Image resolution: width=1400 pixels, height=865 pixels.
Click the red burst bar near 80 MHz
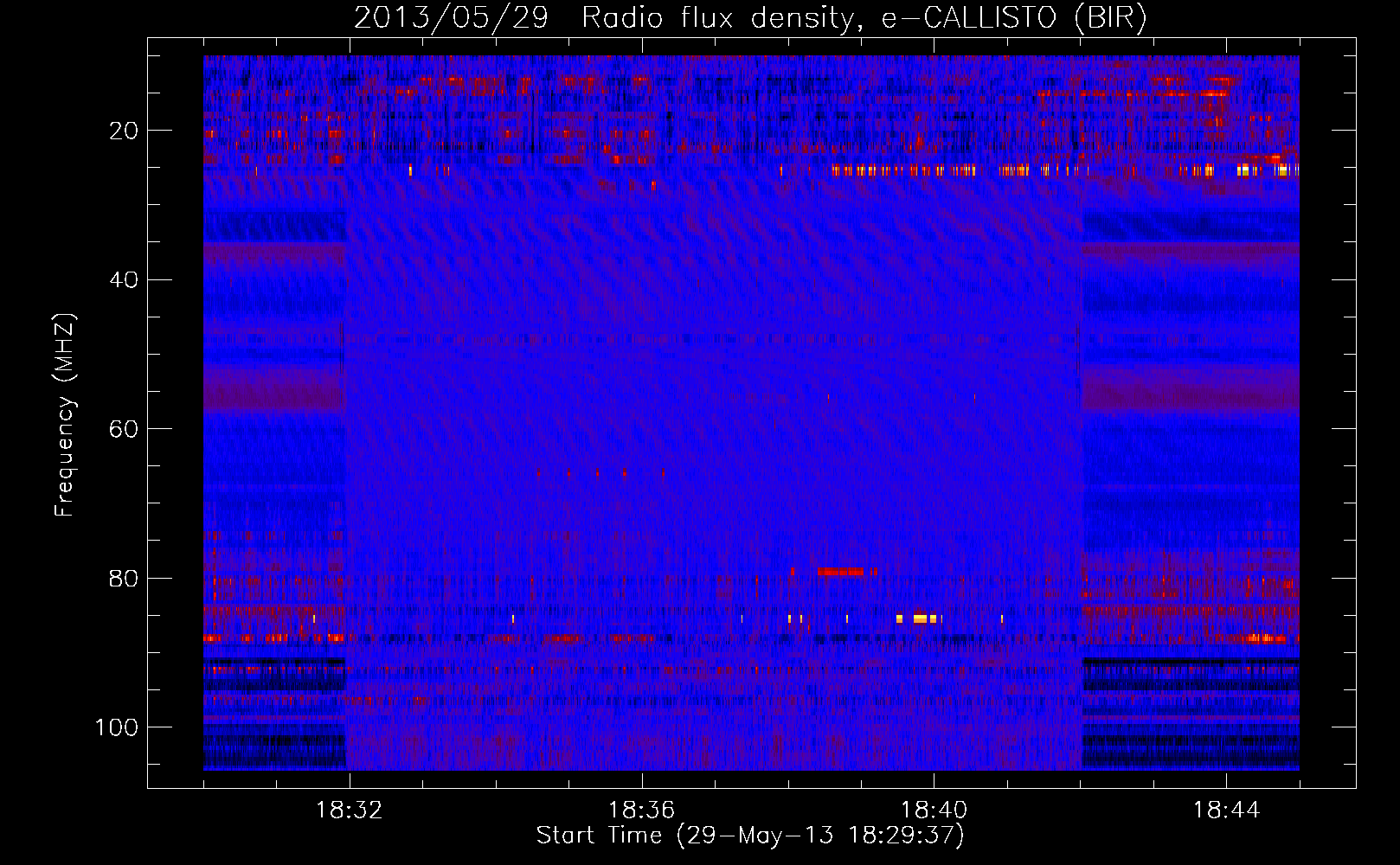840,572
